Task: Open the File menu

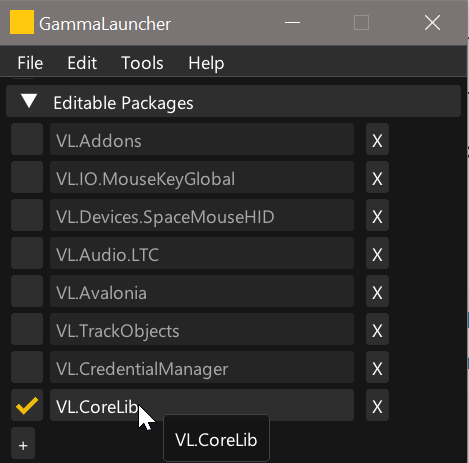Action: pyautogui.click(x=30, y=63)
